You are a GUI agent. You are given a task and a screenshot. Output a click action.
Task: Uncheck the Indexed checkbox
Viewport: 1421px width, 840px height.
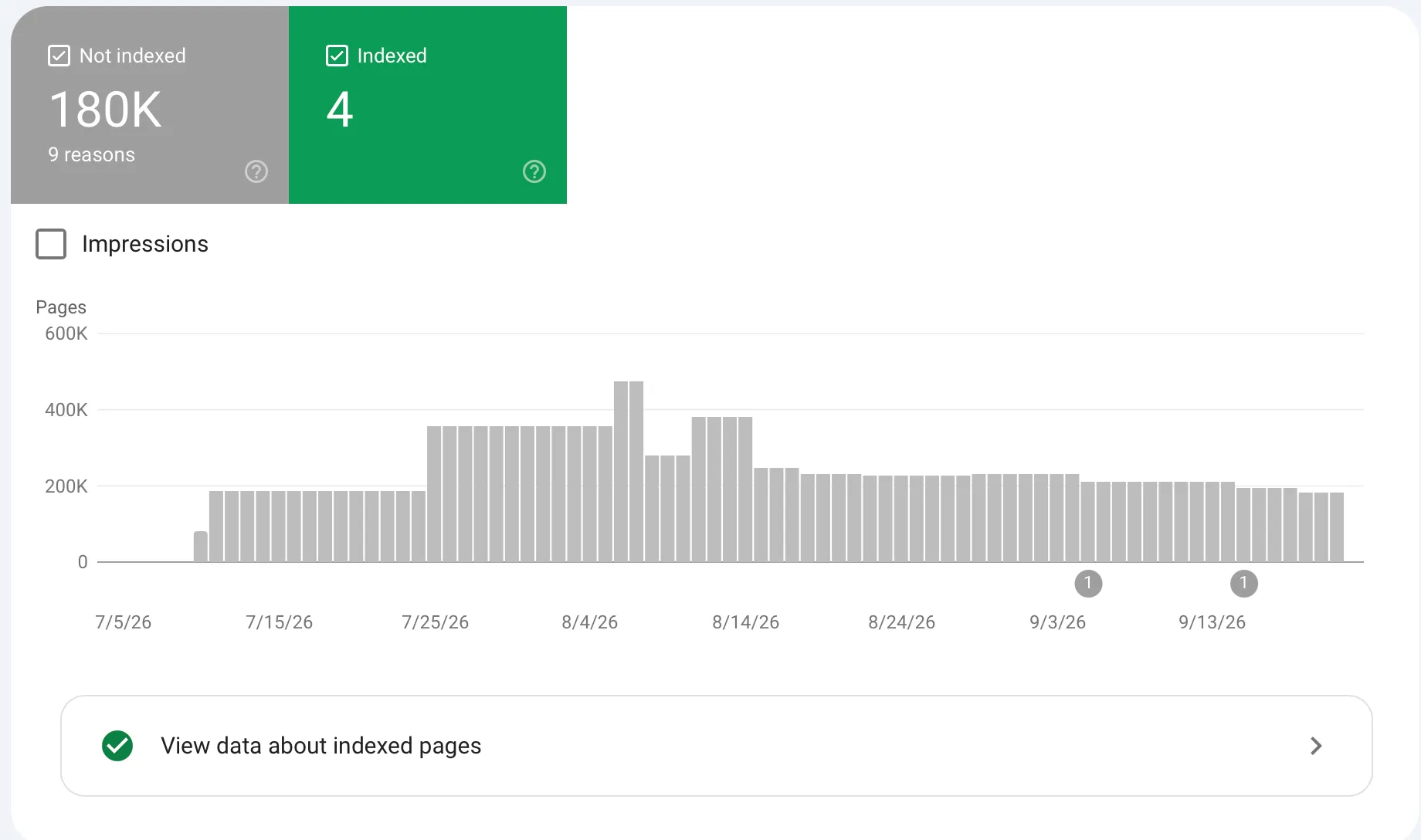[x=337, y=56]
